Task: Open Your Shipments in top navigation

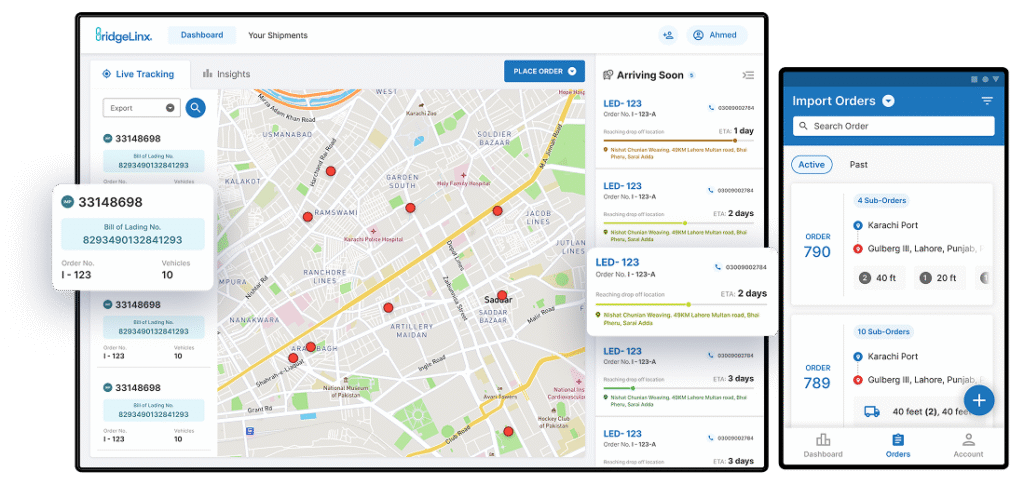Action: coord(277,35)
